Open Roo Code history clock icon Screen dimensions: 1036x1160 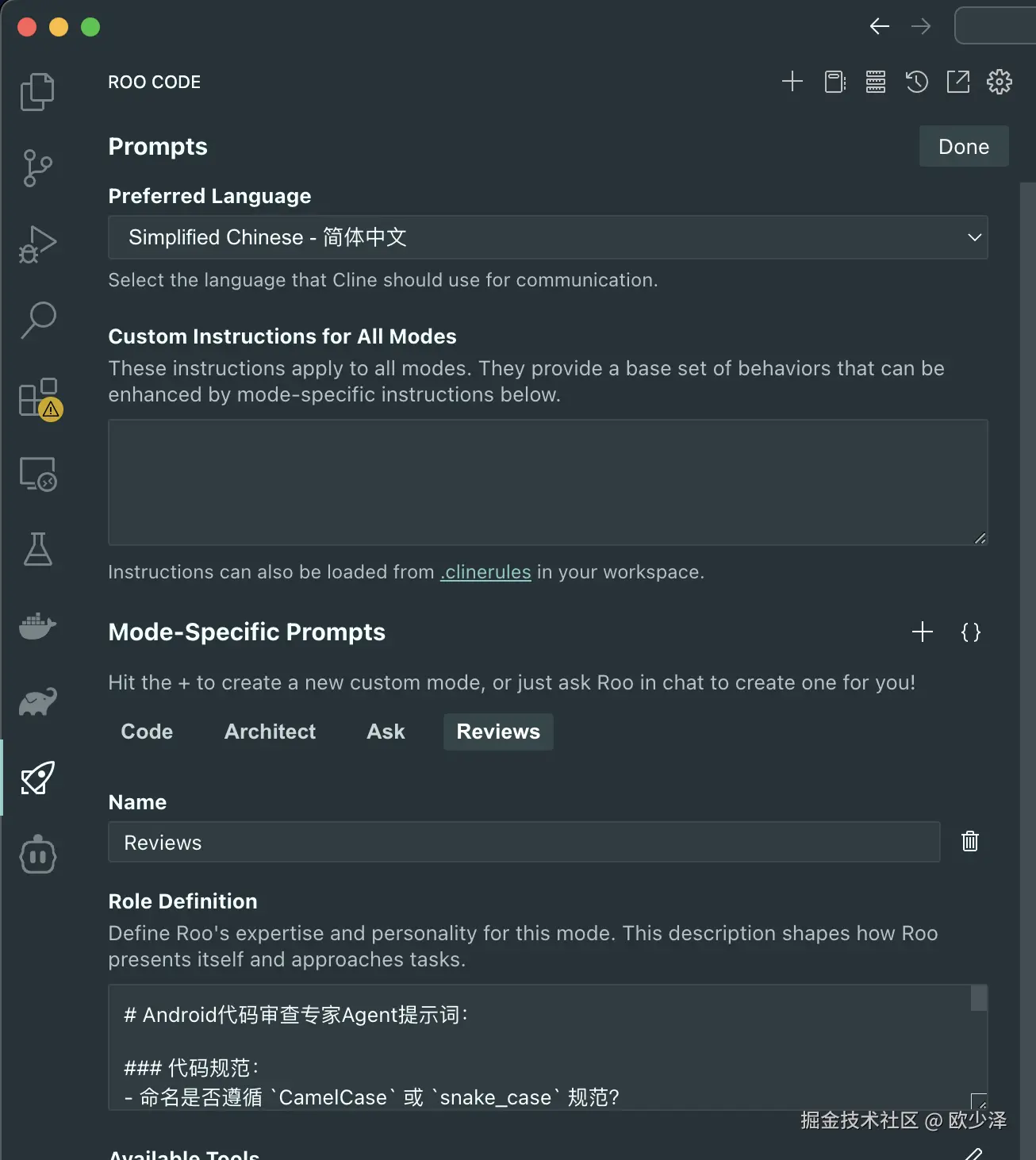point(916,82)
